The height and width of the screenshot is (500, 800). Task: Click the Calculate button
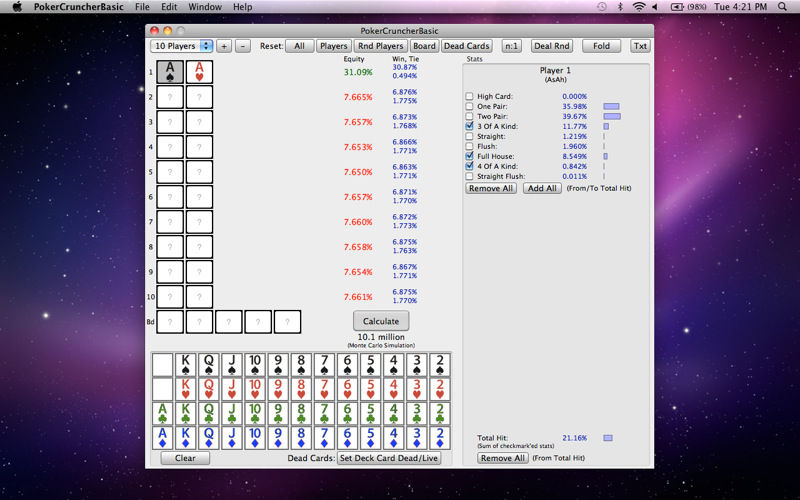381,321
